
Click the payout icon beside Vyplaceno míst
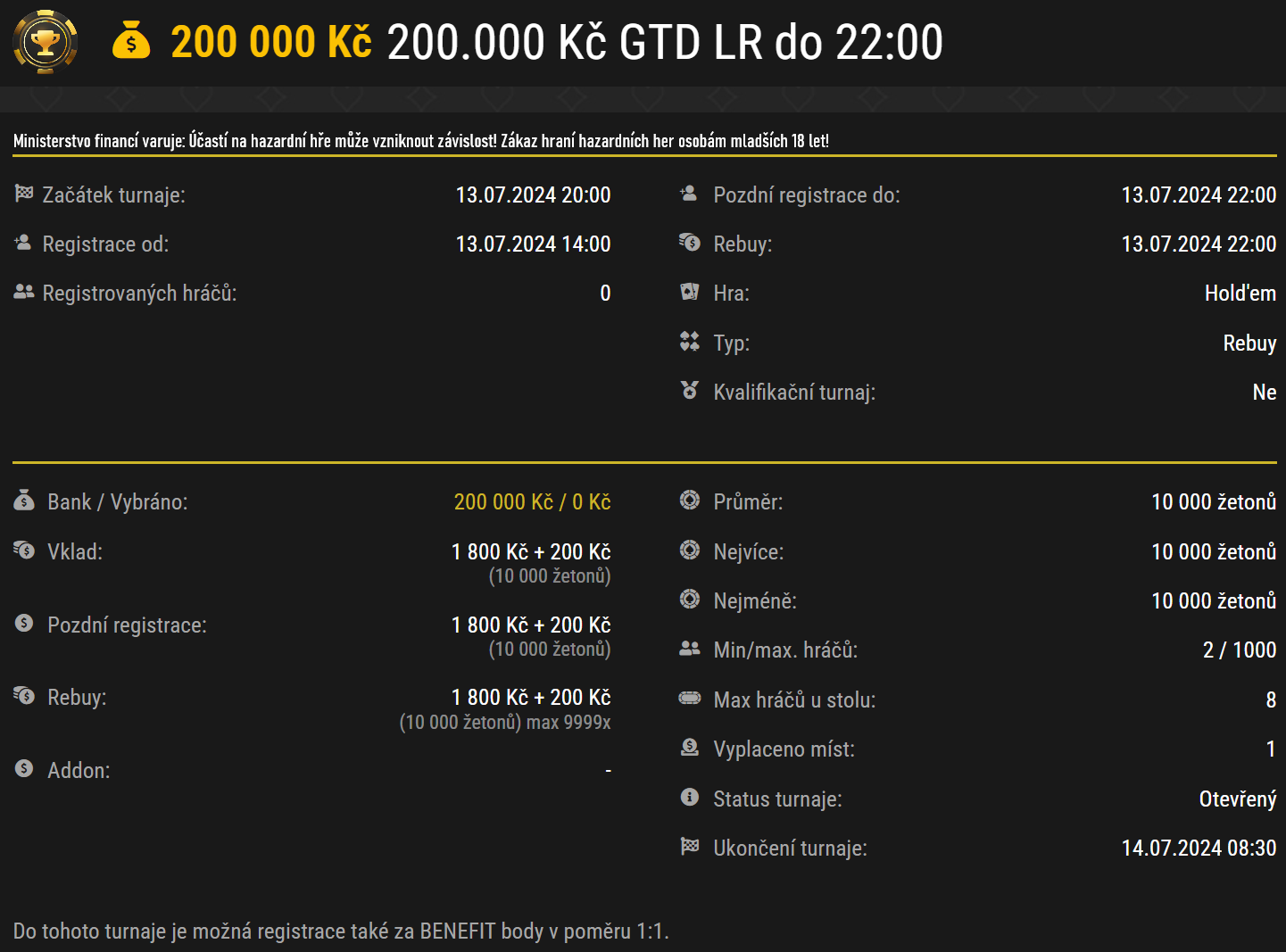690,747
